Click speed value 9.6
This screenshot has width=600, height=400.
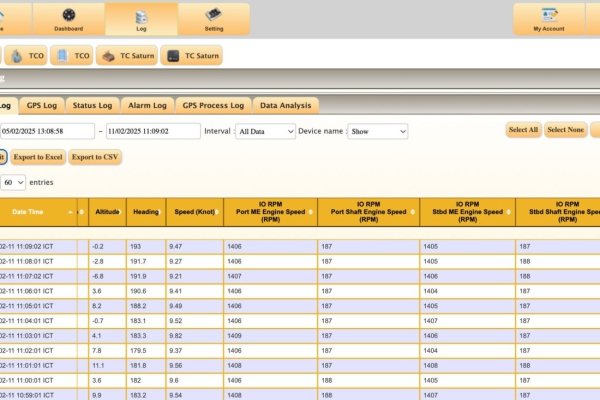[x=174, y=380]
